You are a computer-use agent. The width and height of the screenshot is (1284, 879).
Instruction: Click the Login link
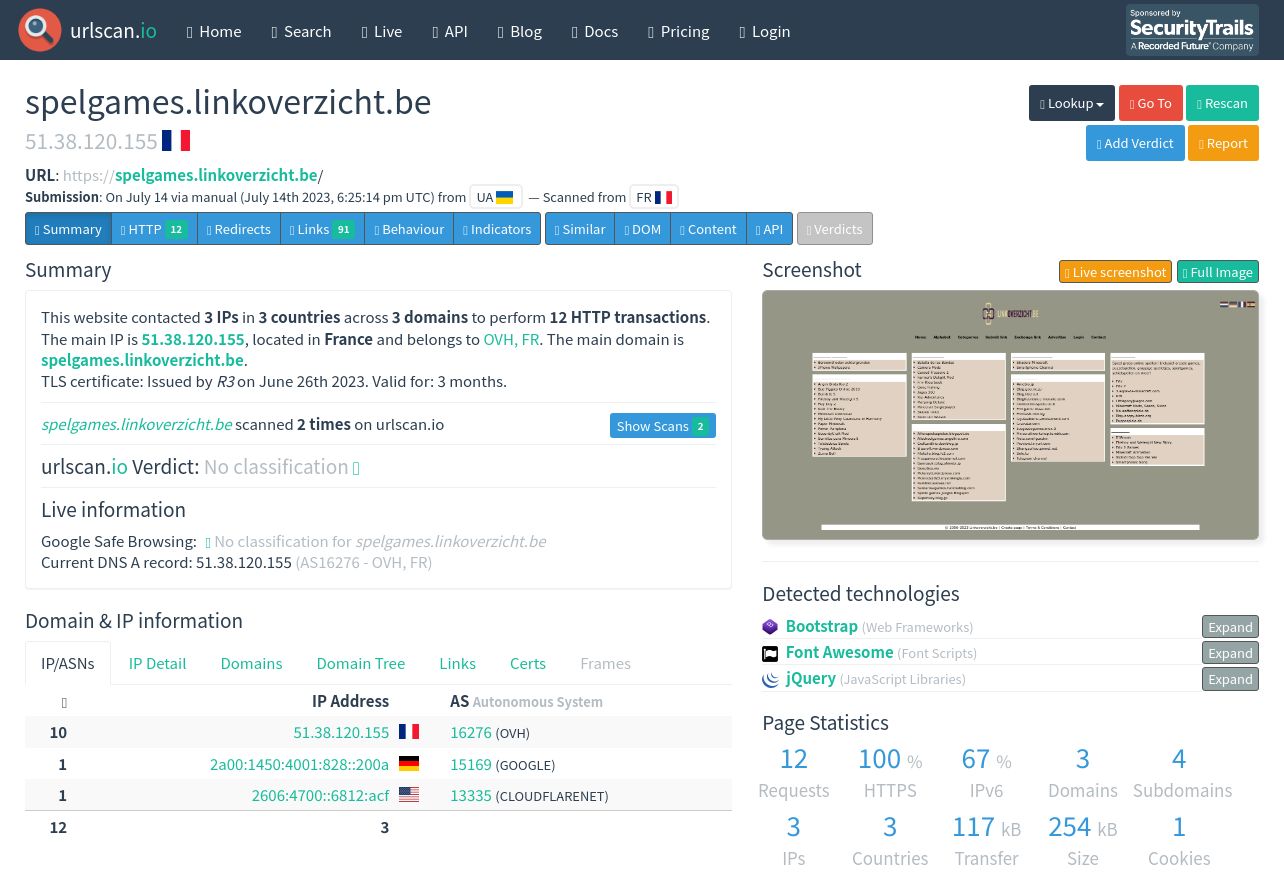[x=765, y=31]
